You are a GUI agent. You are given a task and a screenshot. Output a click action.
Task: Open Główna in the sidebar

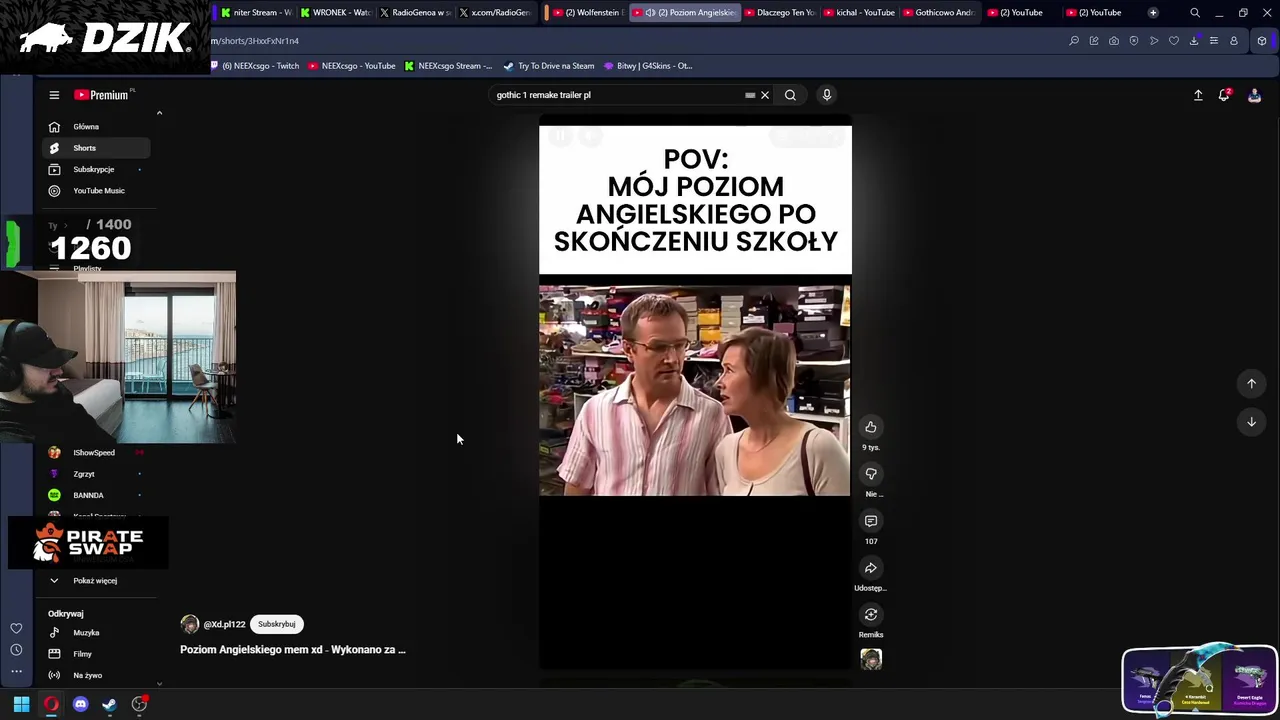96,127
